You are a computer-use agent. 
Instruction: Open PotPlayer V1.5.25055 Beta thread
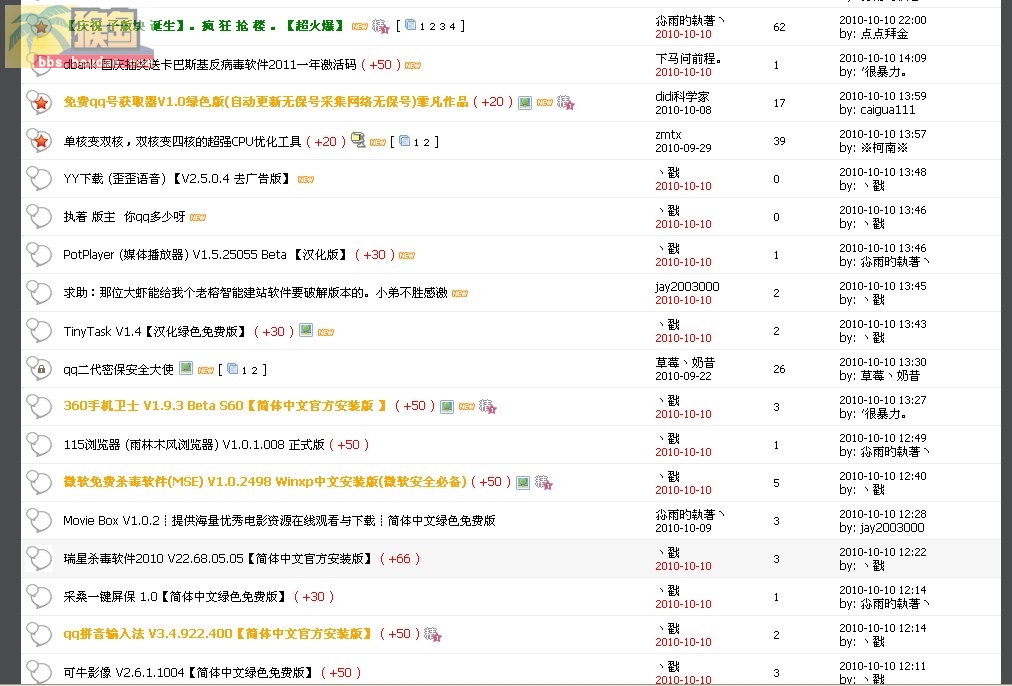[x=206, y=255]
